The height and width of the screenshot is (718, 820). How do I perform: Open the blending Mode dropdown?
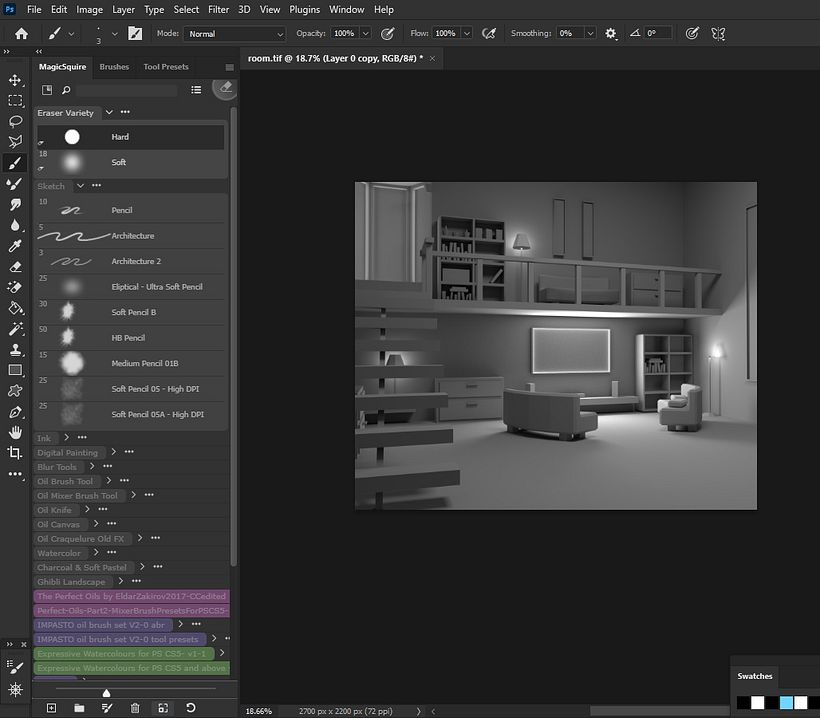(234, 33)
